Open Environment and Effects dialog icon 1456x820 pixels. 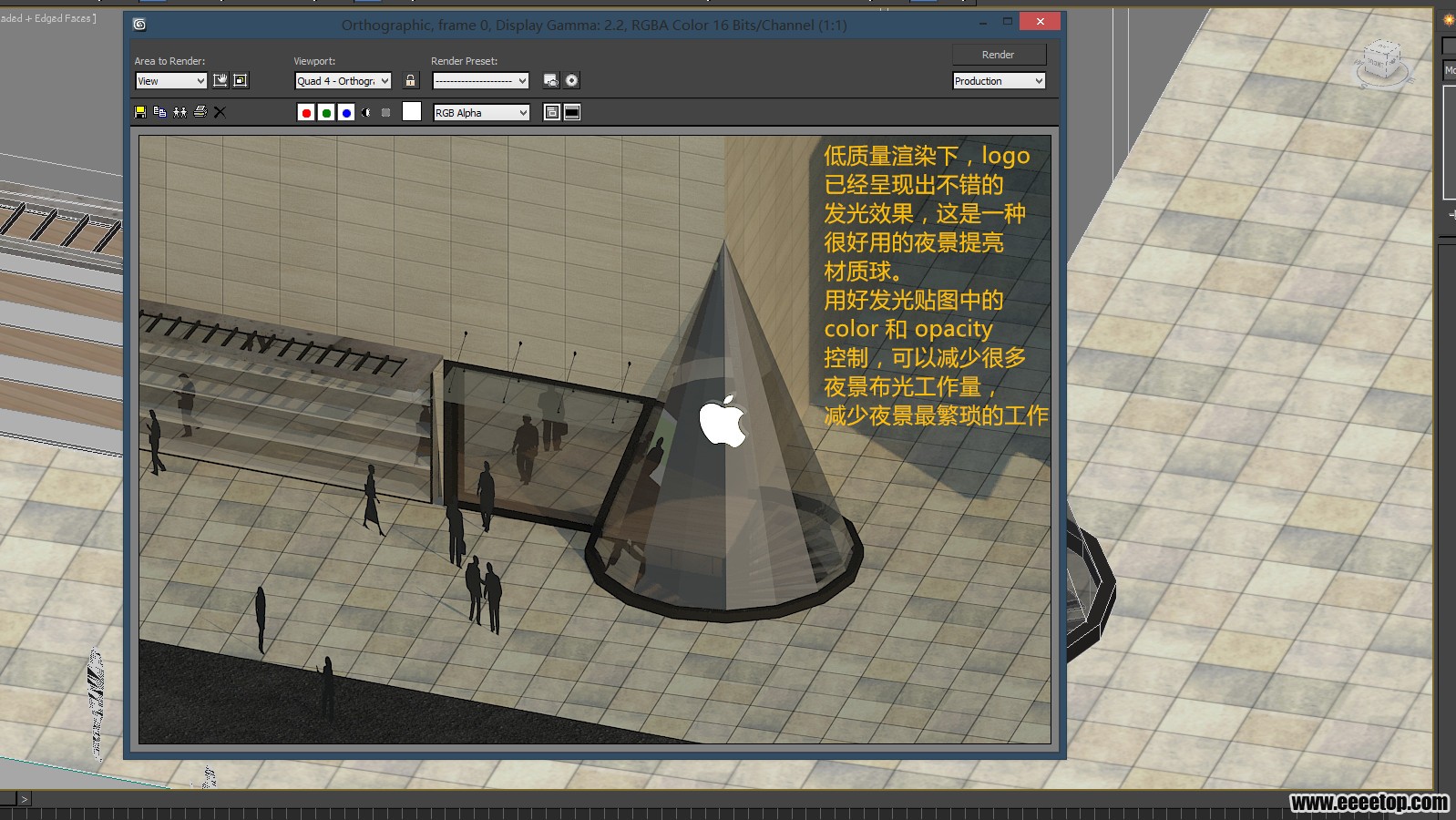click(571, 80)
